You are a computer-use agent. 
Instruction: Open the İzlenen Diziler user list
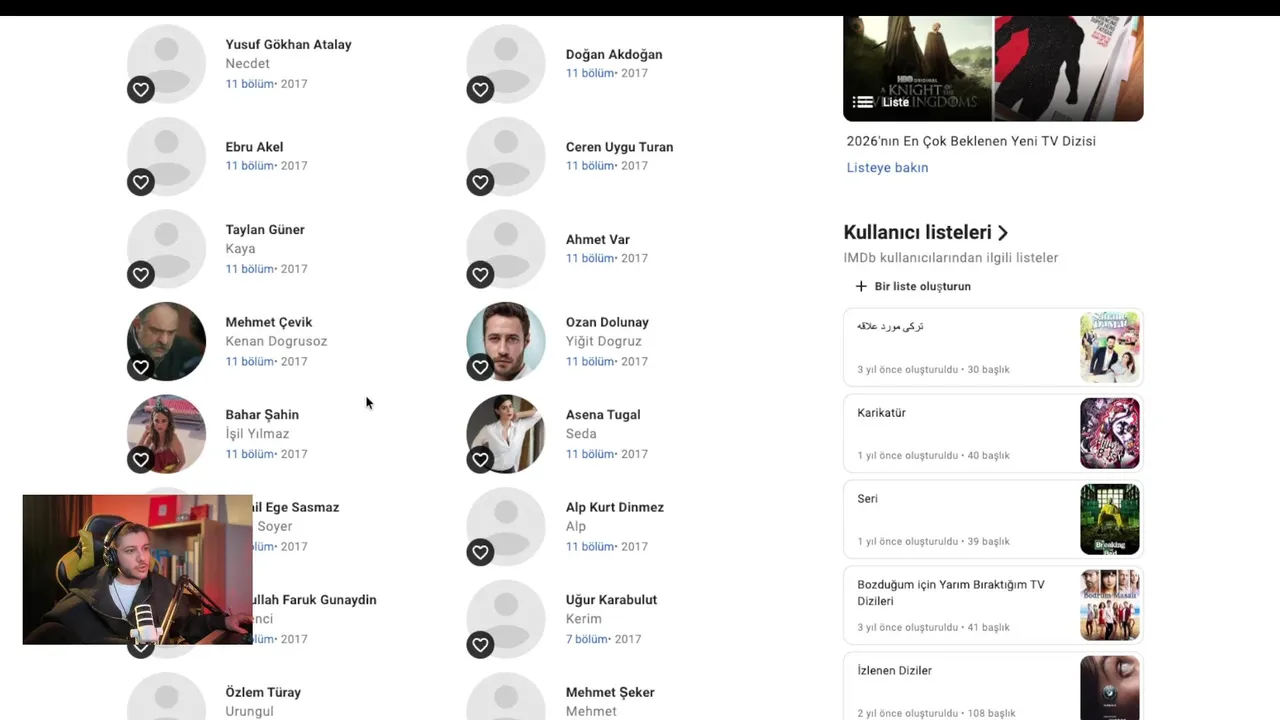[993, 688]
